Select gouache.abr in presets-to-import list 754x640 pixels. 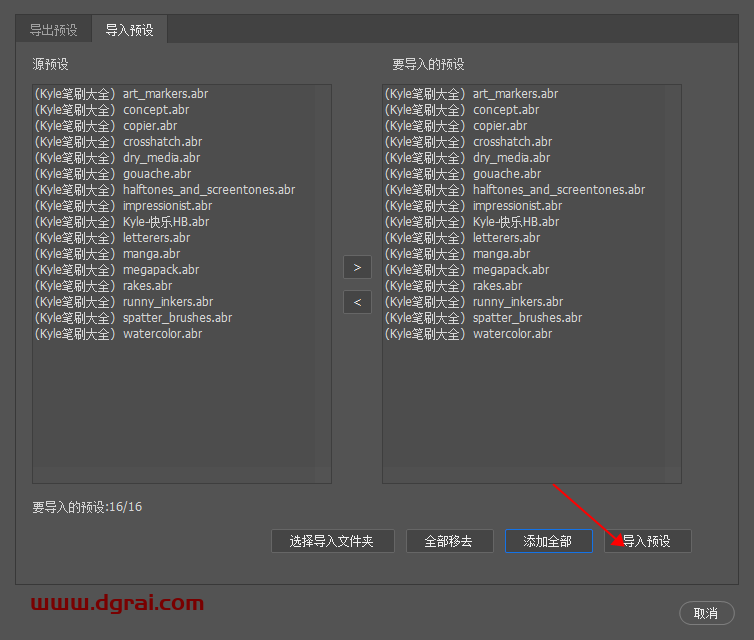click(463, 174)
